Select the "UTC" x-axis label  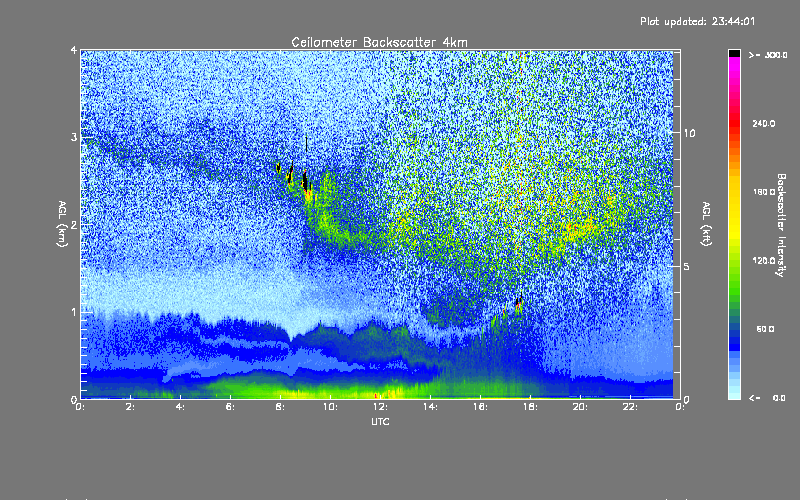coord(380,421)
